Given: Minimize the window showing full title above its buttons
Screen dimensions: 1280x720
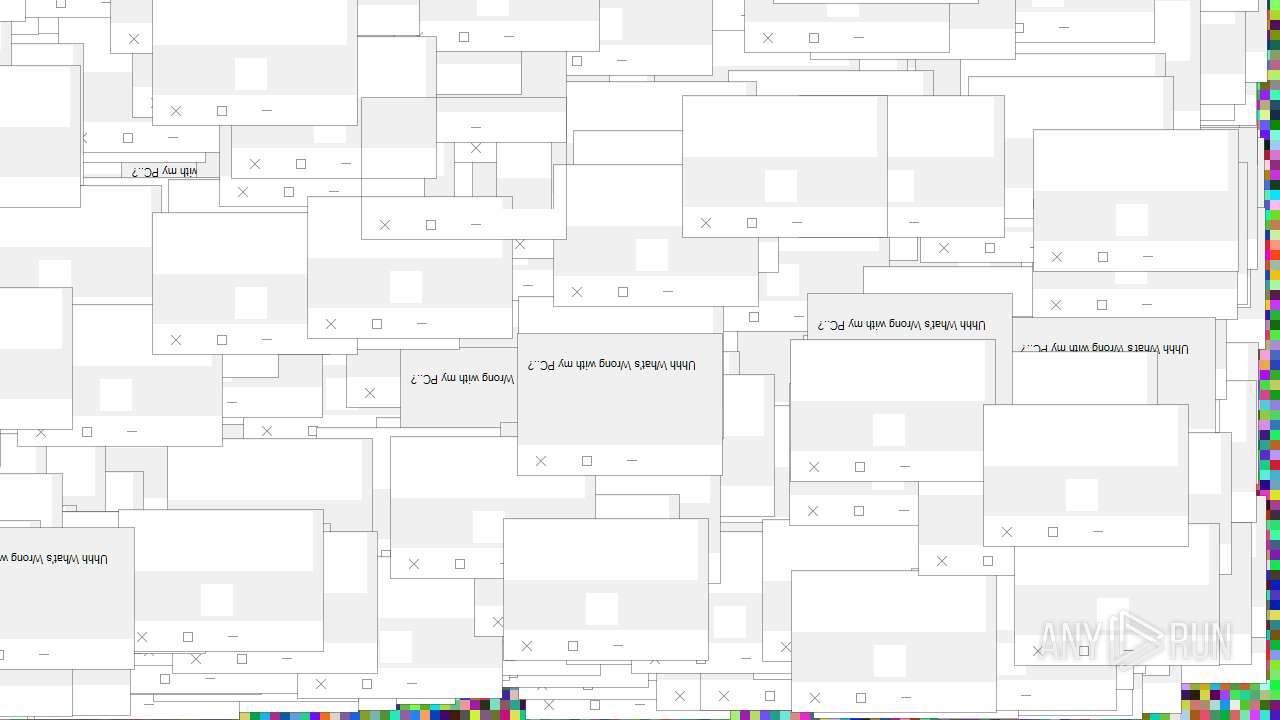Looking at the screenshot, I should point(632,461).
